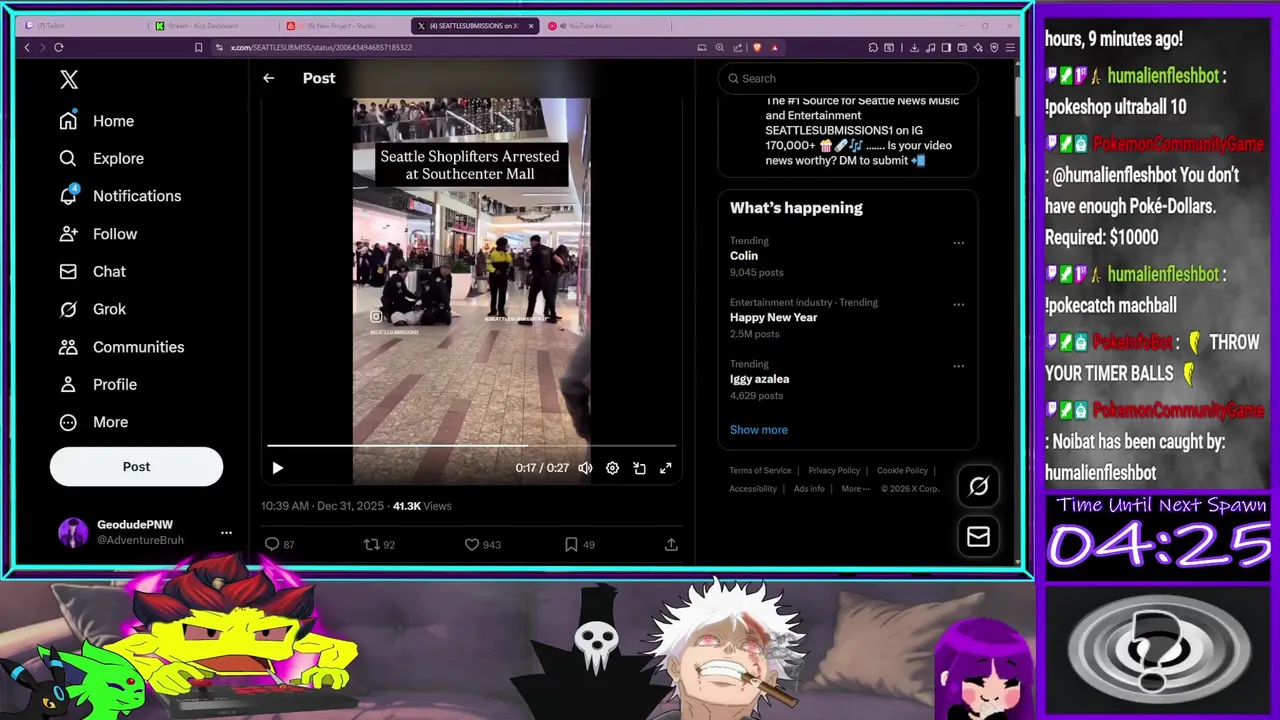Mute the video volume icon
This screenshot has height=720, width=1280.
[x=585, y=468]
